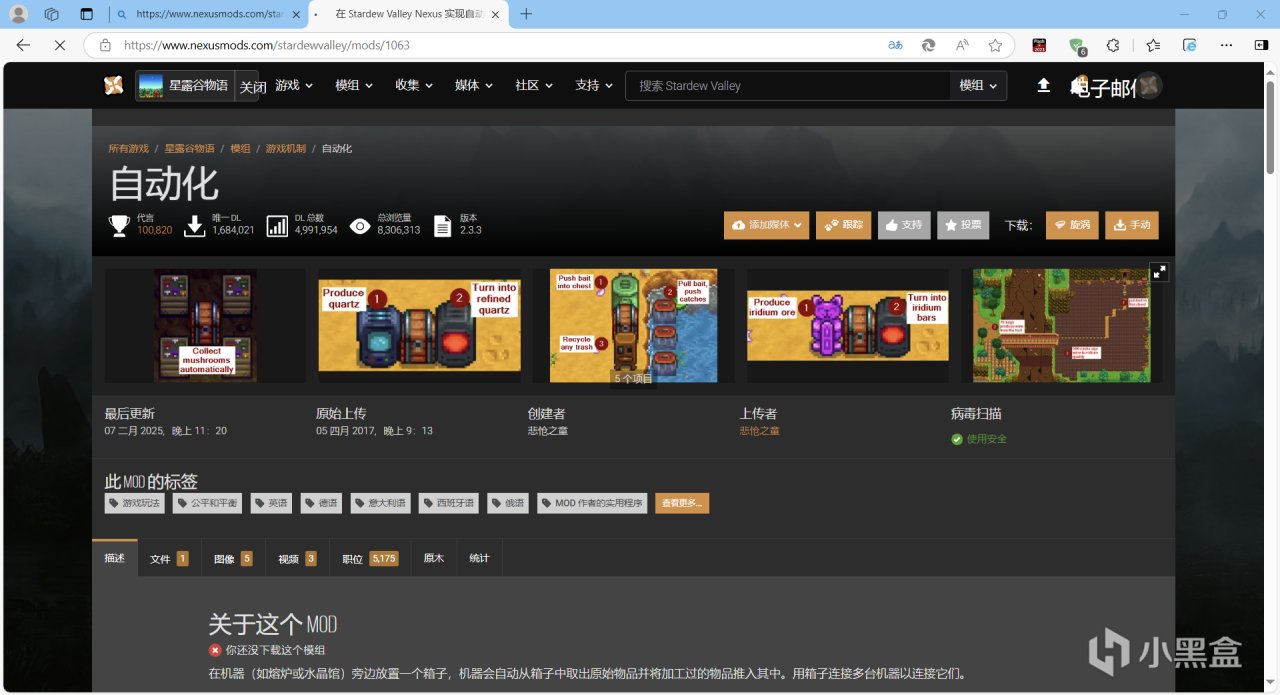The height and width of the screenshot is (695, 1280).
Task: Click the shield extension icon with badge
Action: click(1077, 45)
